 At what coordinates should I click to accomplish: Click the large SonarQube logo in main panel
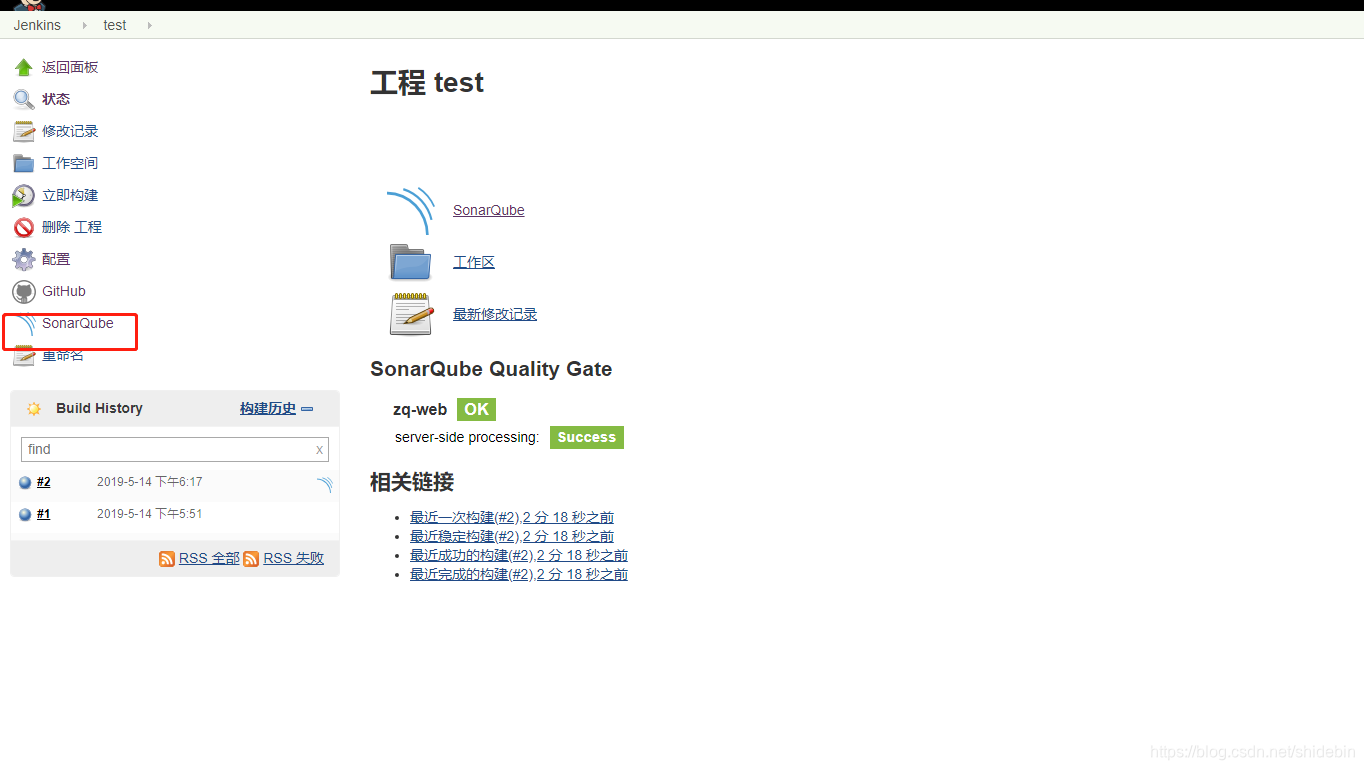[411, 210]
